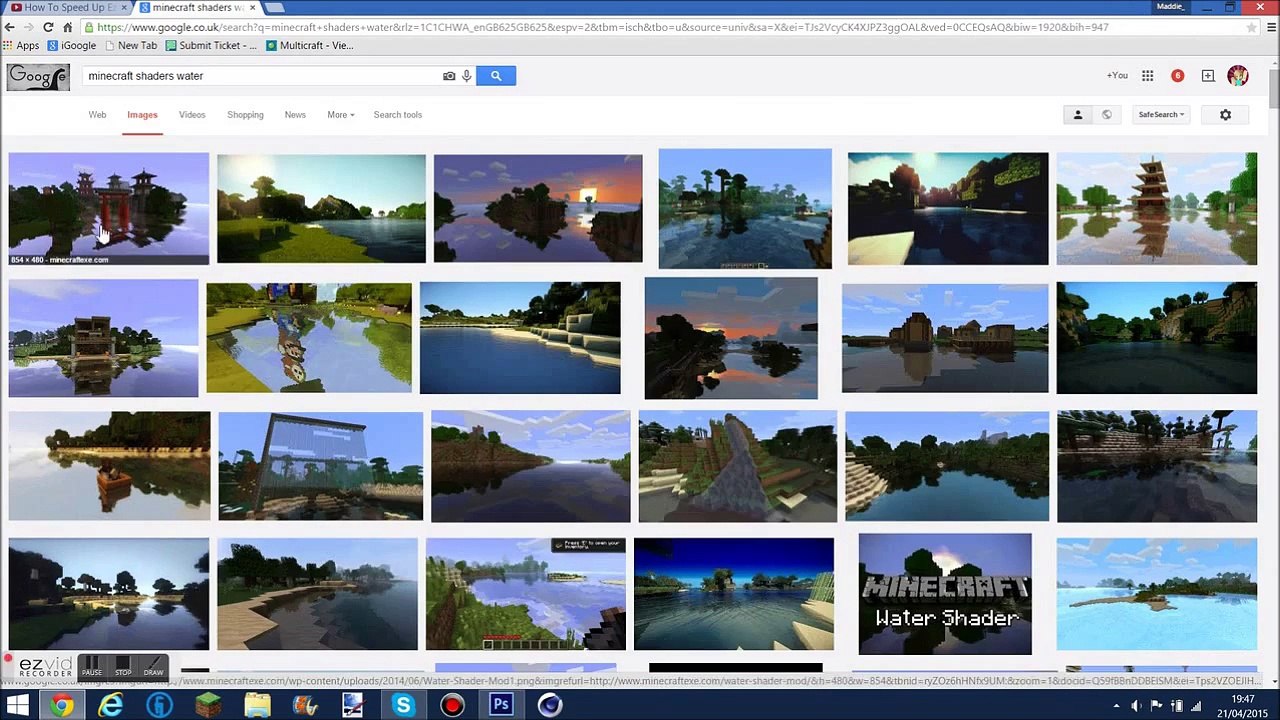
Task: Open the iGoogle bookmark
Action: tap(72, 46)
